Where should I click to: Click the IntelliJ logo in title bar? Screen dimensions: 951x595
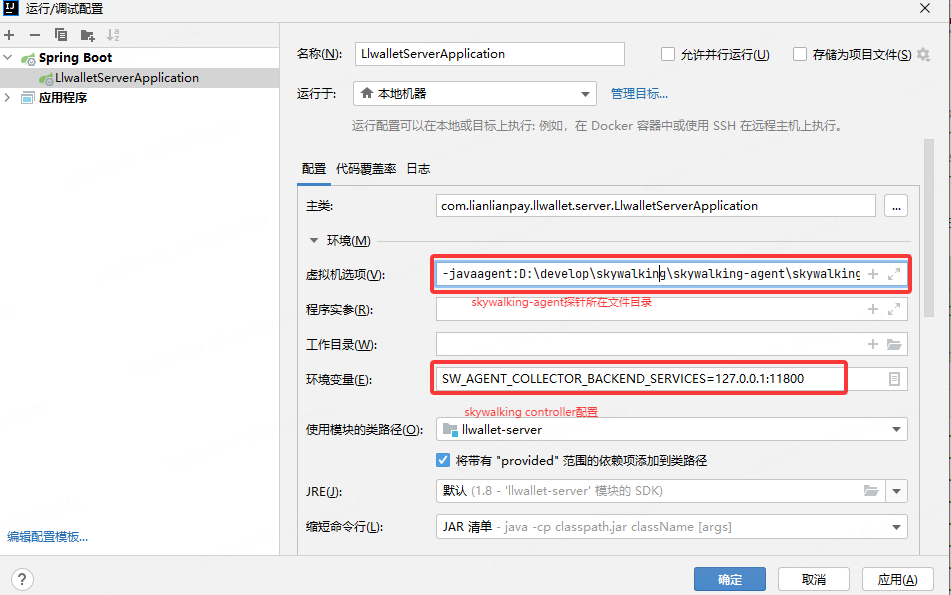click(x=11, y=8)
